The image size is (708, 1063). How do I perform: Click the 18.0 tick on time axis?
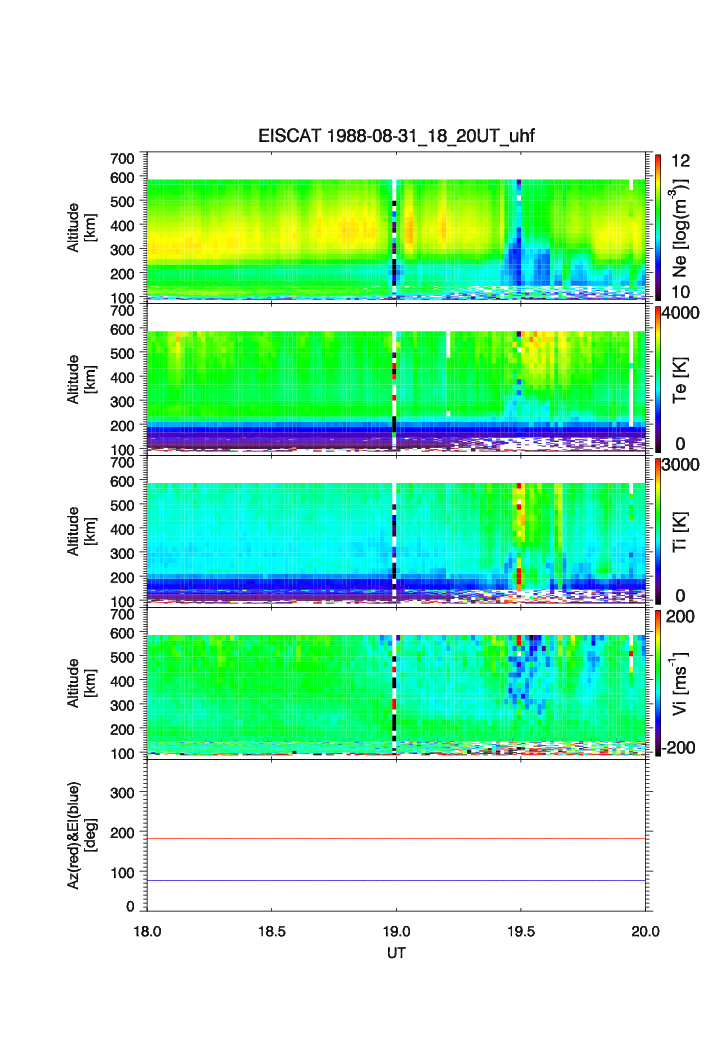(148, 931)
